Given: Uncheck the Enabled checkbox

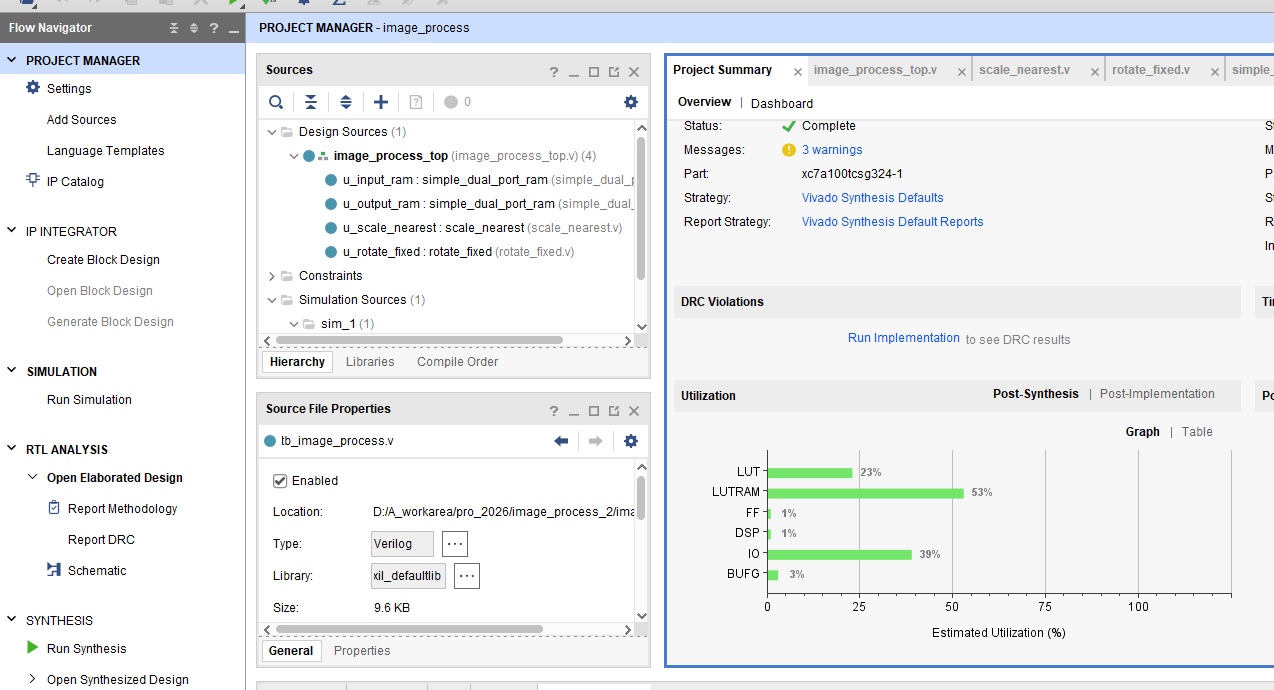Looking at the screenshot, I should (280, 481).
